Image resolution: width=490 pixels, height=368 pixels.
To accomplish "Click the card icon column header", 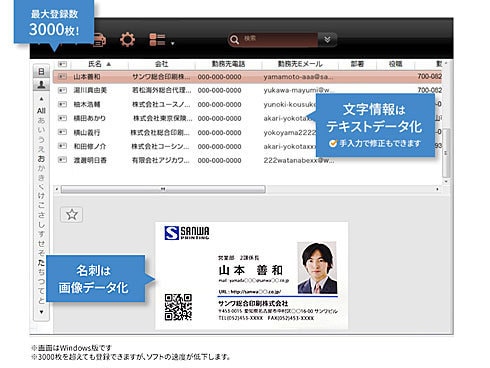I will tap(62, 64).
